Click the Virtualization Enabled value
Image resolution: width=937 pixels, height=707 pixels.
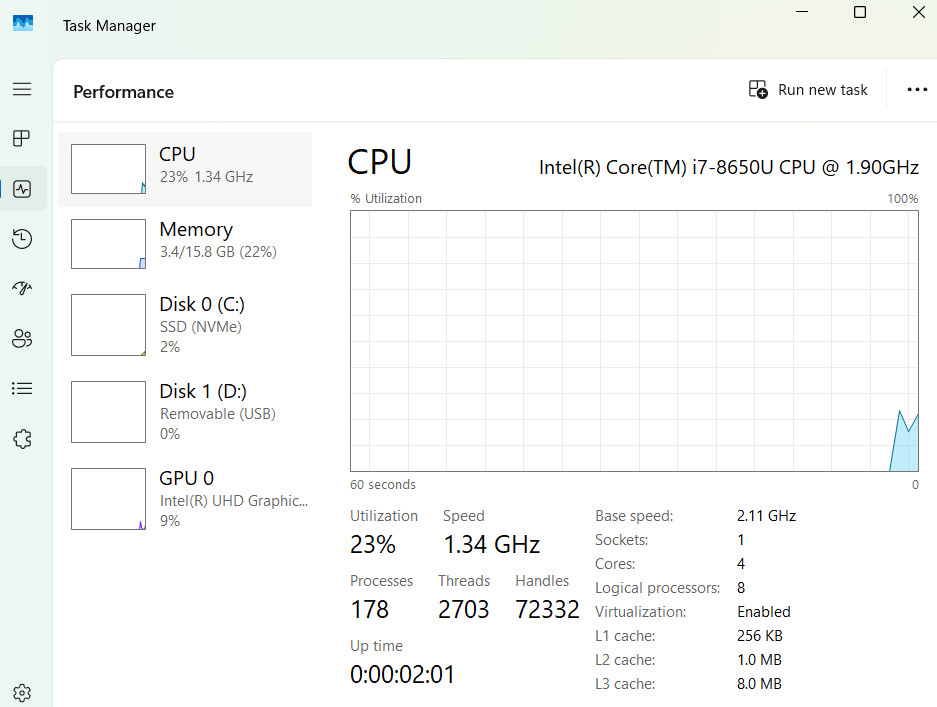tap(764, 612)
